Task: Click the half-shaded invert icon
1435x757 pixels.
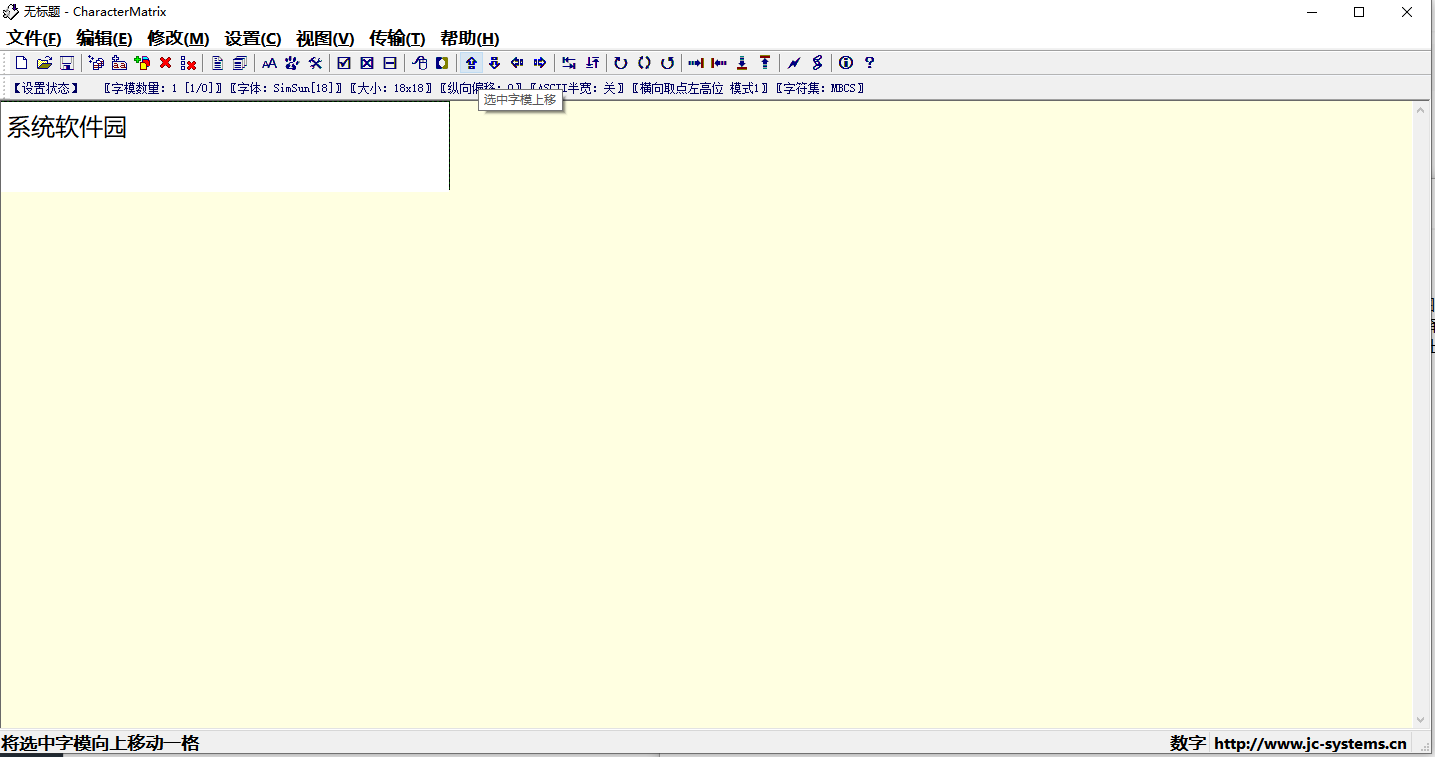Action: (x=442, y=63)
